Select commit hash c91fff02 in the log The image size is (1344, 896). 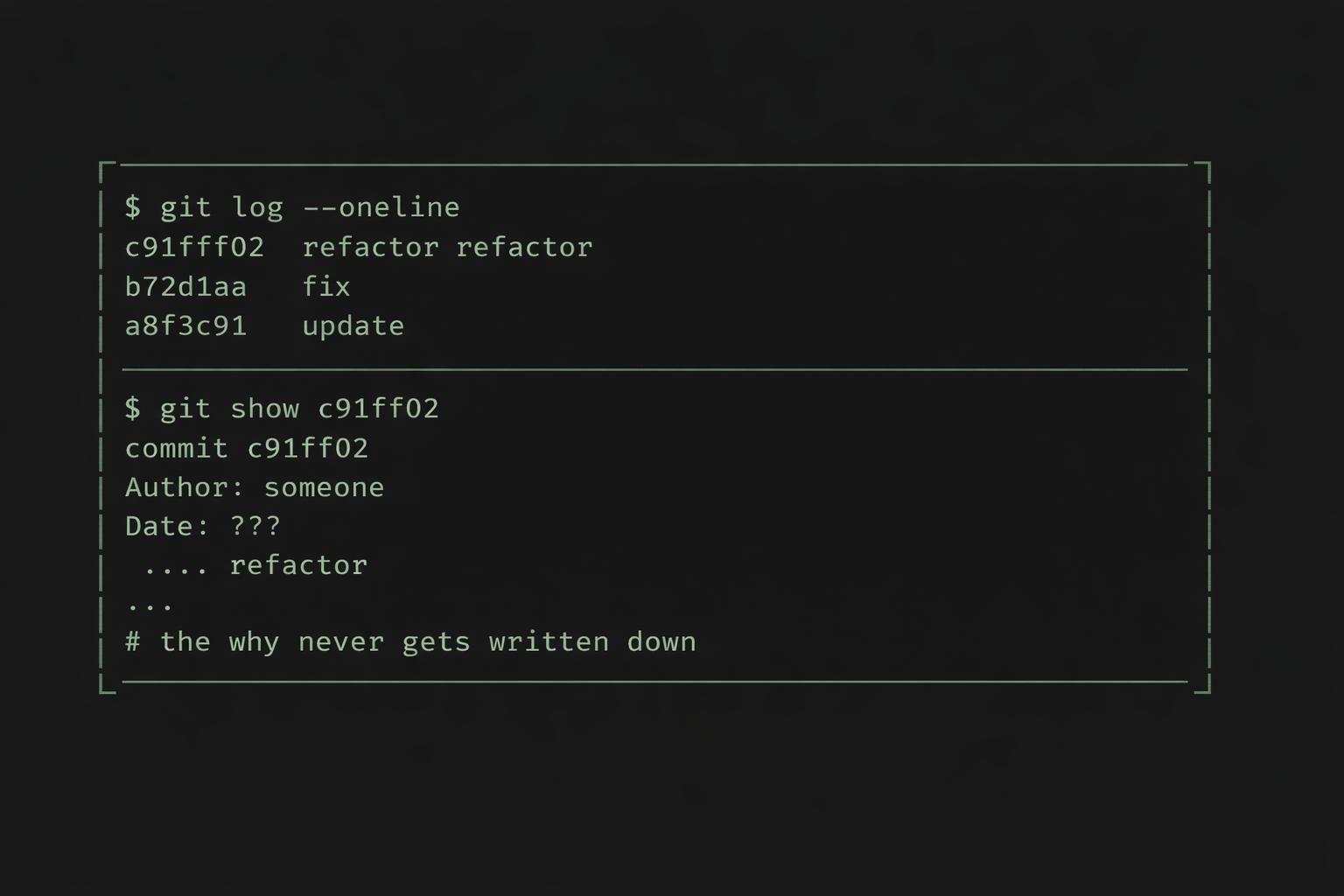(194, 248)
